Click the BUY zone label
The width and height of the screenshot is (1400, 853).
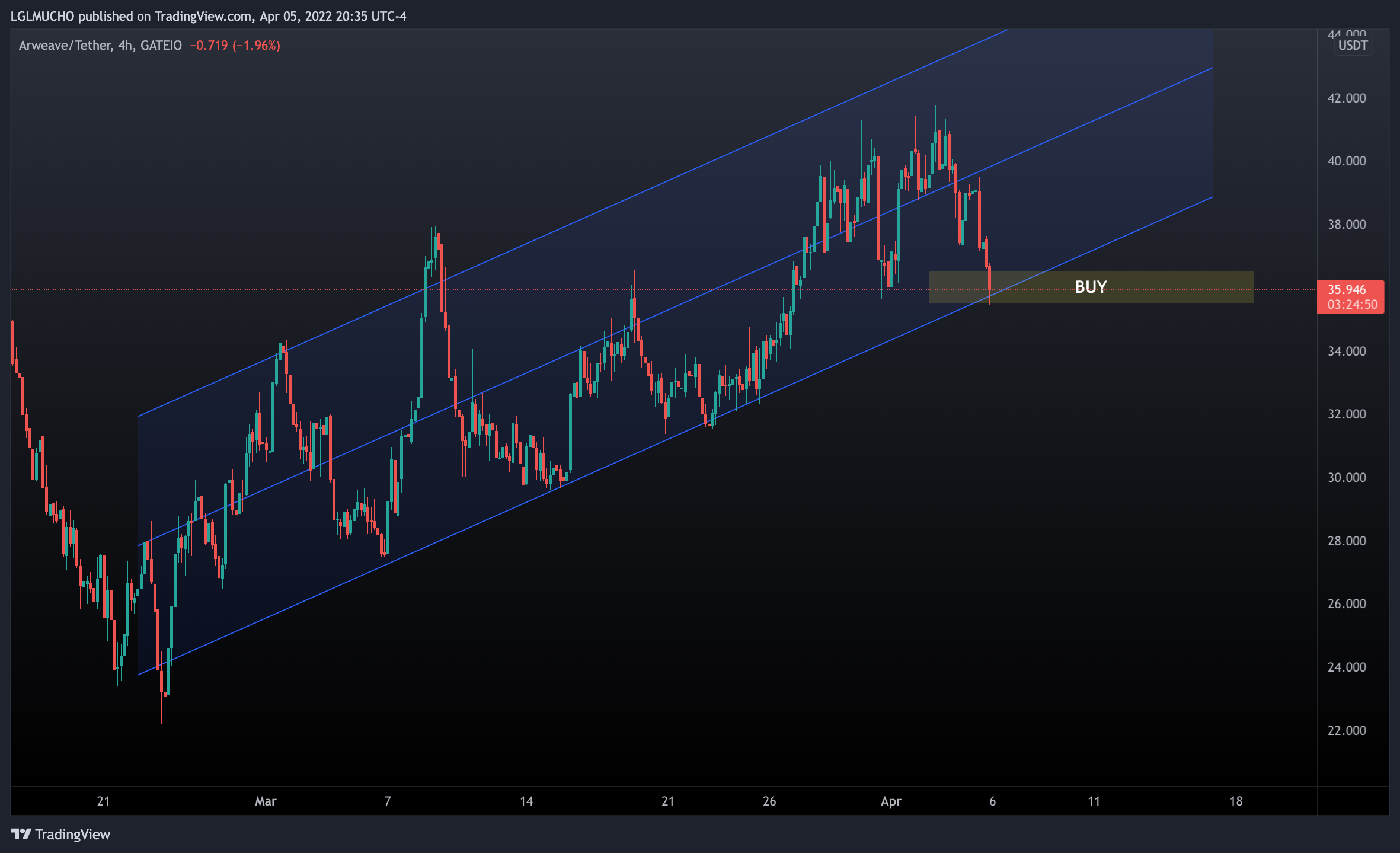(1091, 287)
